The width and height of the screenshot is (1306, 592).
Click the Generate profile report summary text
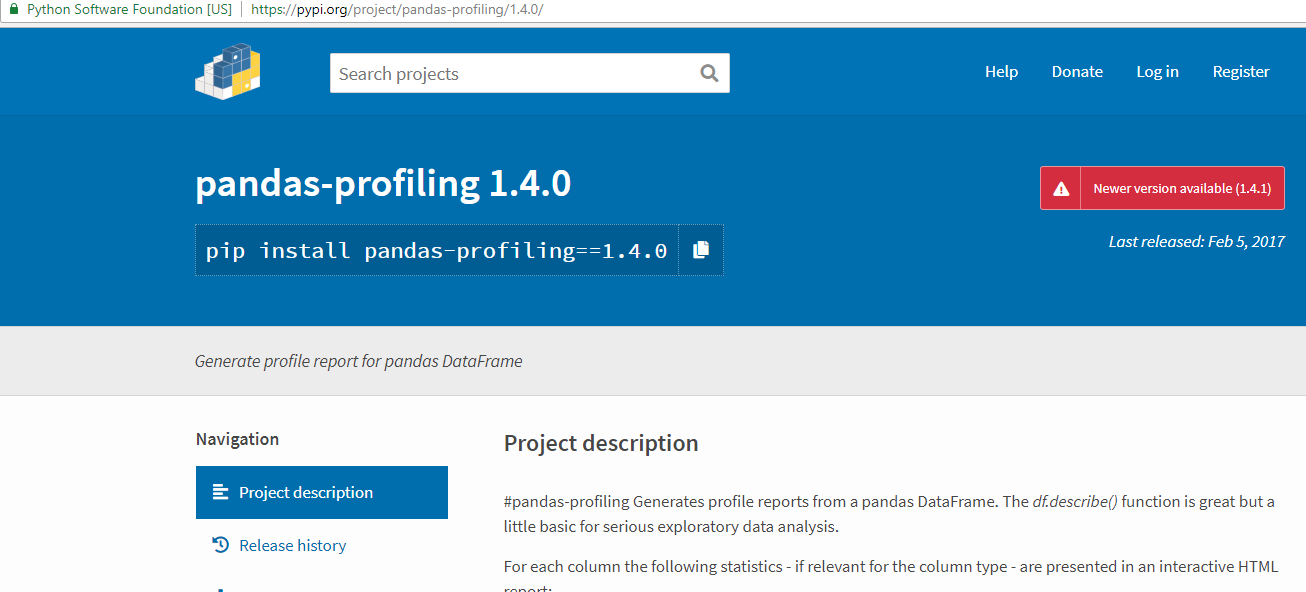coord(359,361)
